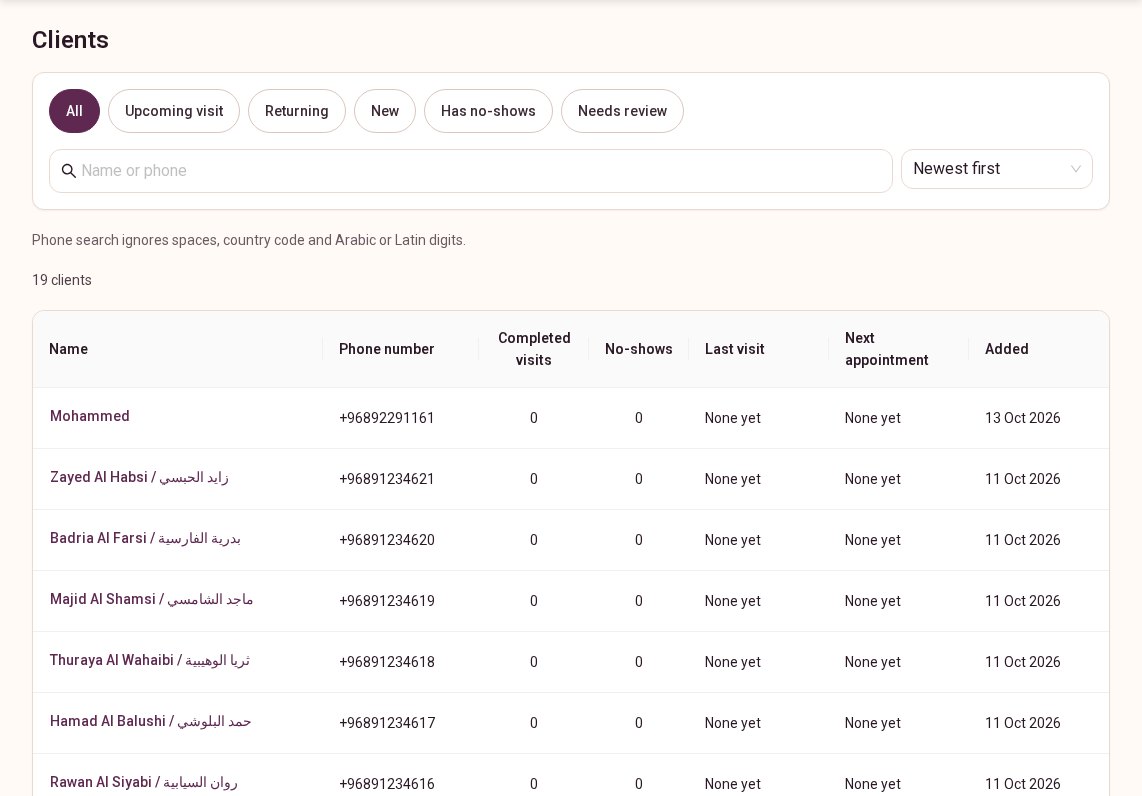The width and height of the screenshot is (1142, 796).
Task: Open Badria Al Farsi's client record
Action: coord(145,538)
